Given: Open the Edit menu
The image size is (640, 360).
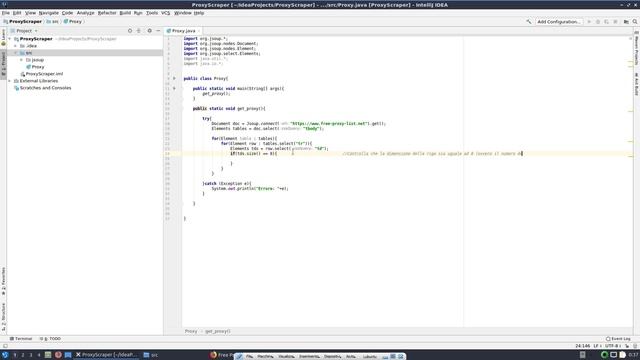Looking at the screenshot, I should pos(17,13).
